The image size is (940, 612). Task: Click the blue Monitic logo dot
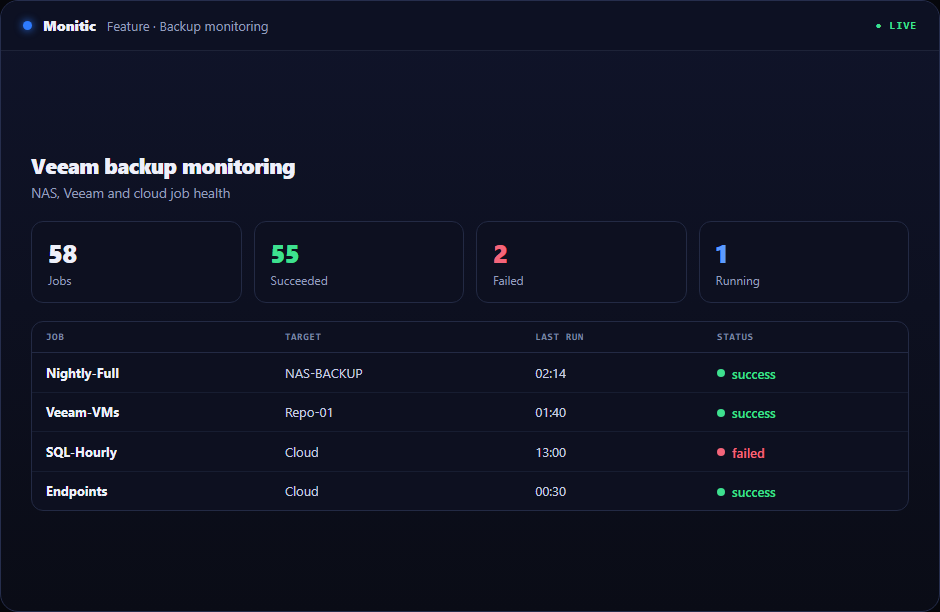[x=27, y=26]
